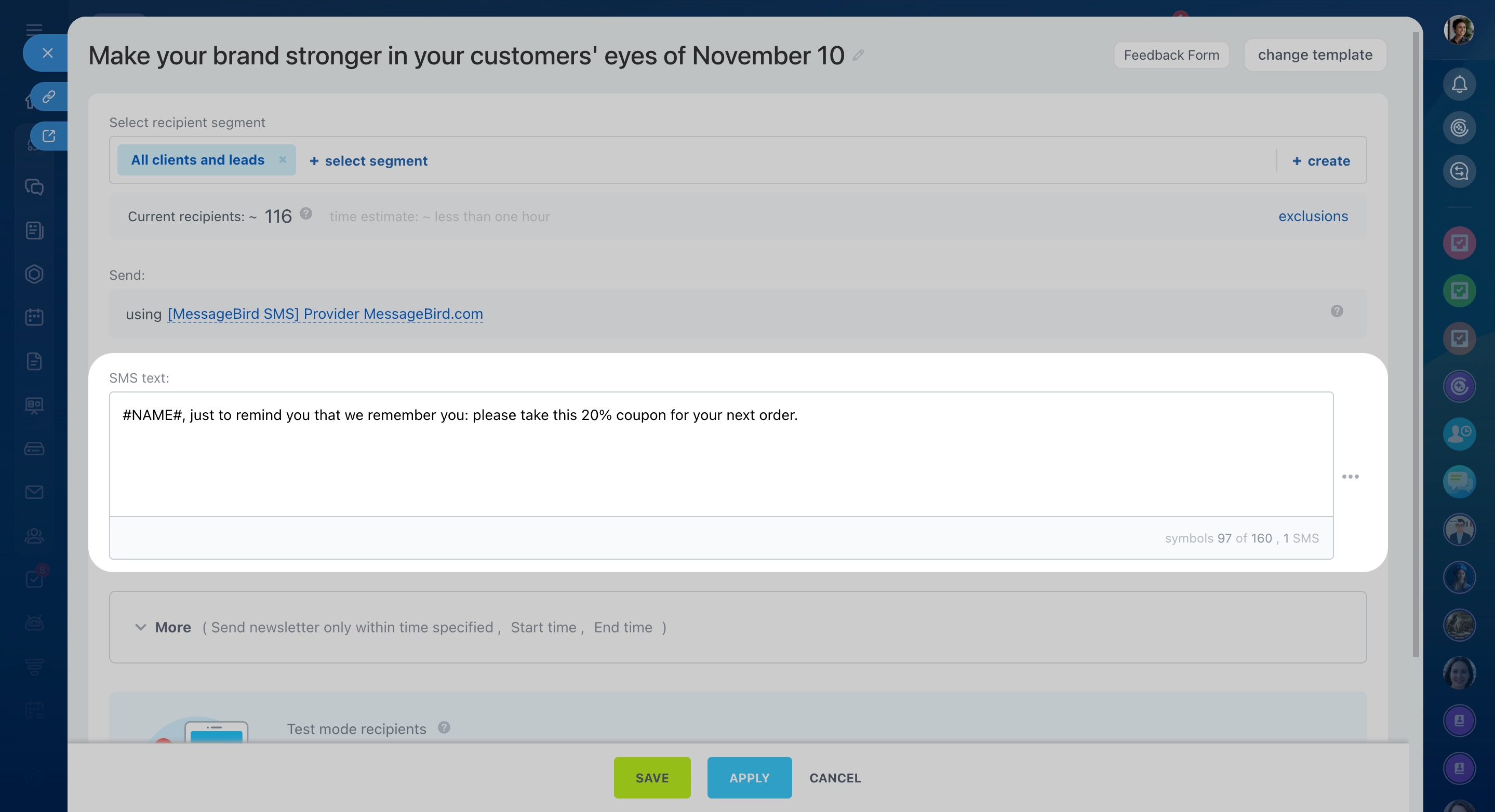
Task: Click CANCEL at the bottom
Action: (x=835, y=778)
